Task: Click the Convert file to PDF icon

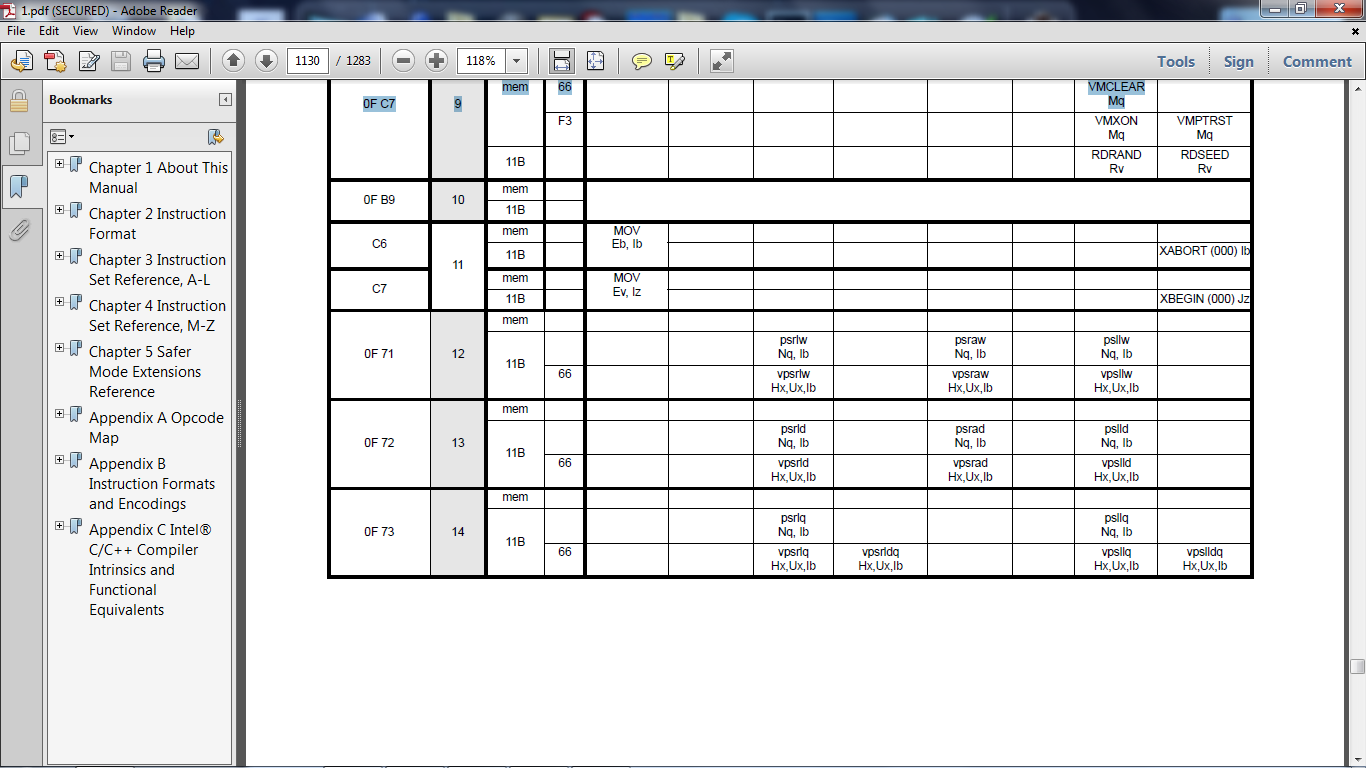Action: pyautogui.click(x=55, y=61)
